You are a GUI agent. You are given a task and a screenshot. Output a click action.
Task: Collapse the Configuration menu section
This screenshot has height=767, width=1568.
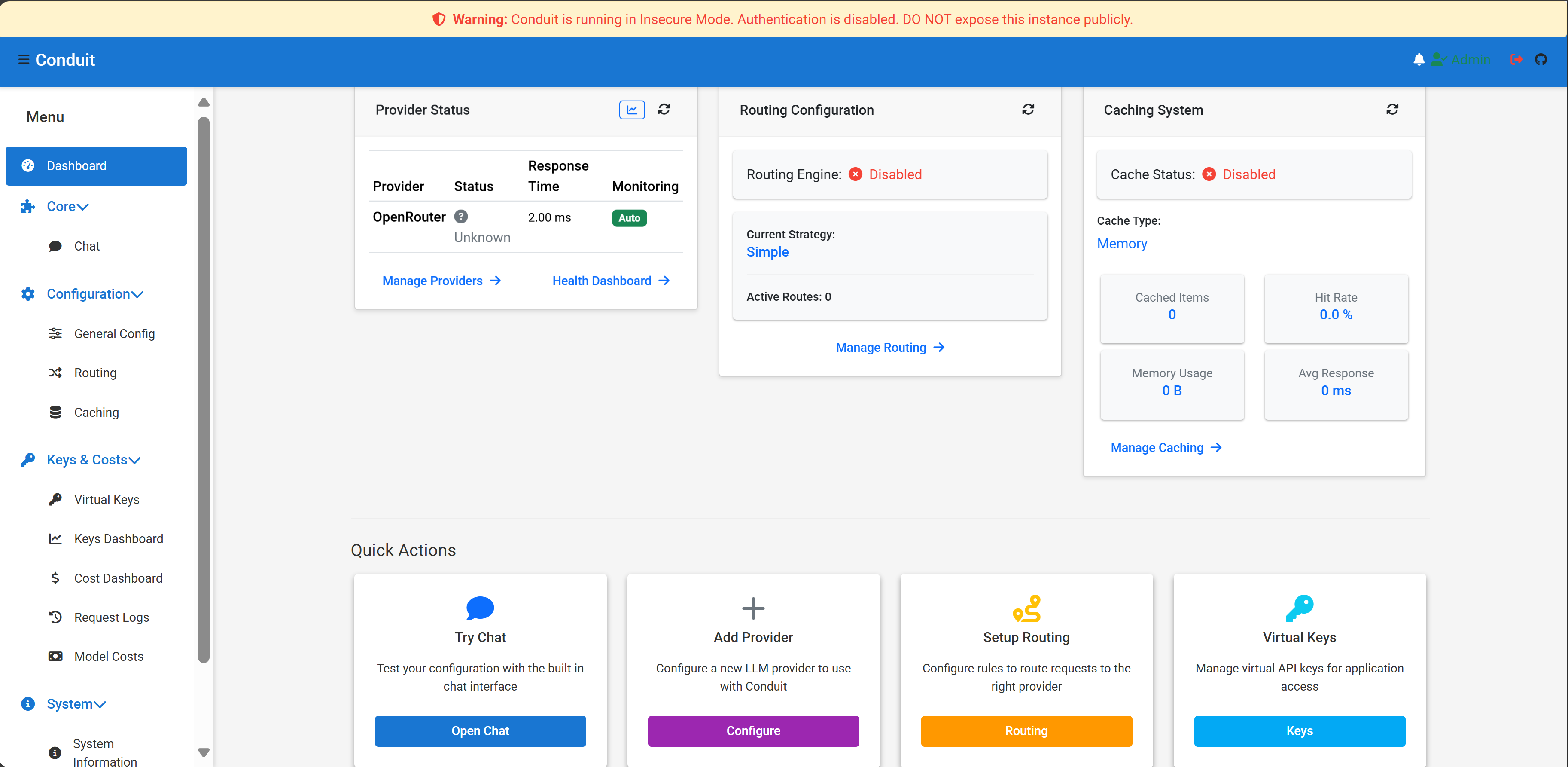[94, 294]
